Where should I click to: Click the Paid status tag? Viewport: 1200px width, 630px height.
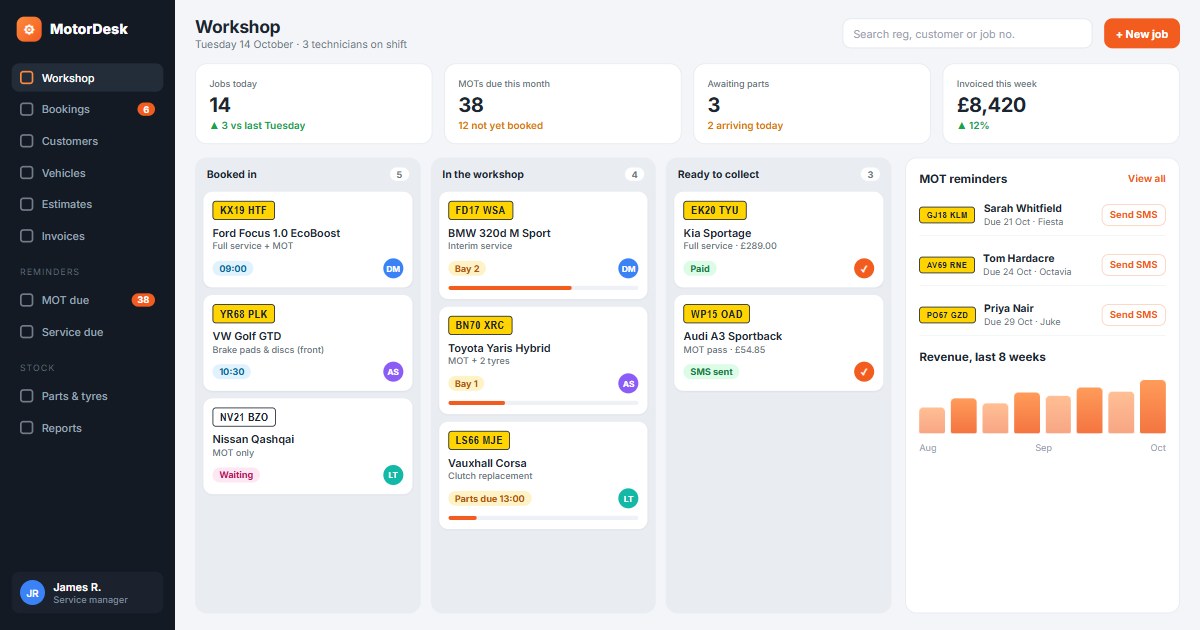coord(700,269)
